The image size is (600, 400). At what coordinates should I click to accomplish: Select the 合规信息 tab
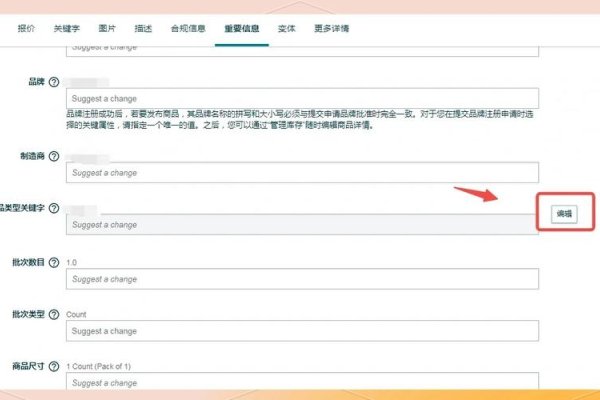click(188, 28)
